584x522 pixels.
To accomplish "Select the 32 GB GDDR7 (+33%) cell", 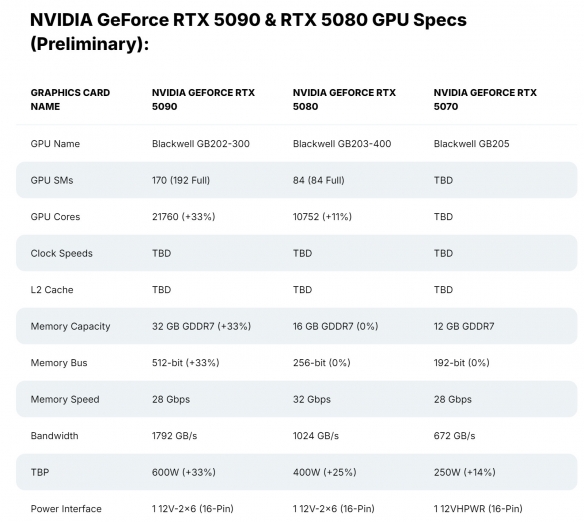I will point(201,326).
